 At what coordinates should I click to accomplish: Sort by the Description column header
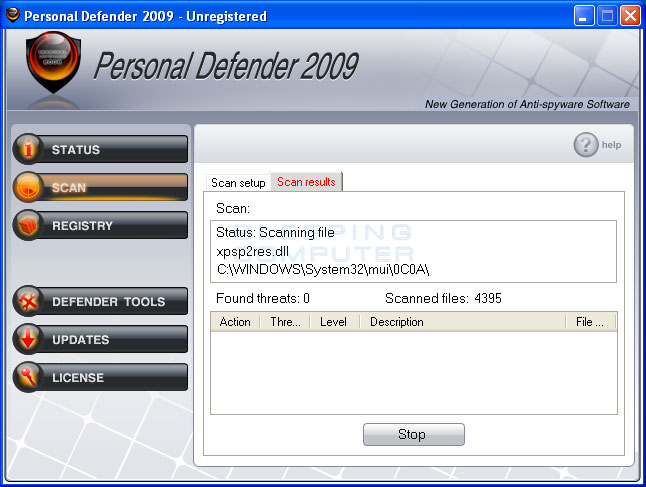point(463,322)
